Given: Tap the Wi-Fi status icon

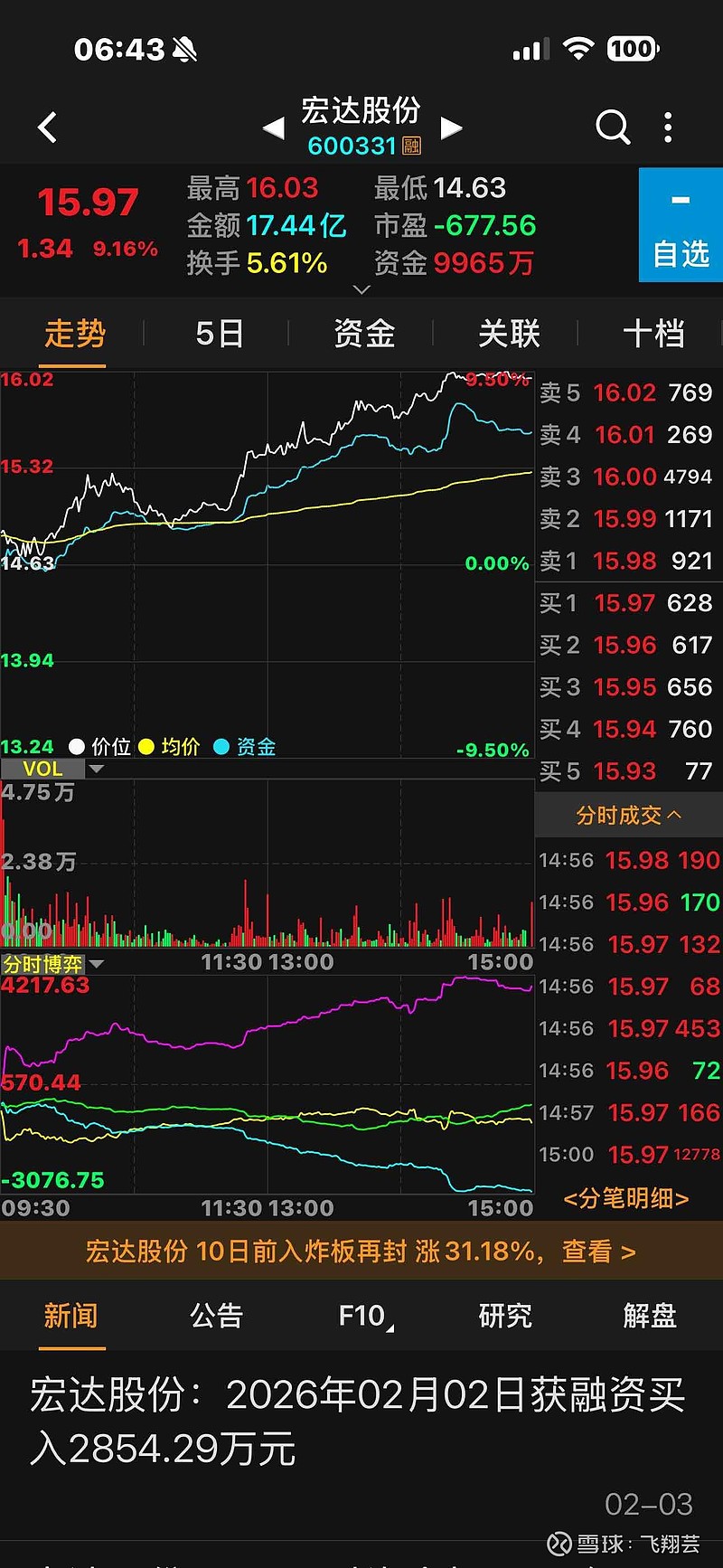Looking at the screenshot, I should click(x=577, y=49).
